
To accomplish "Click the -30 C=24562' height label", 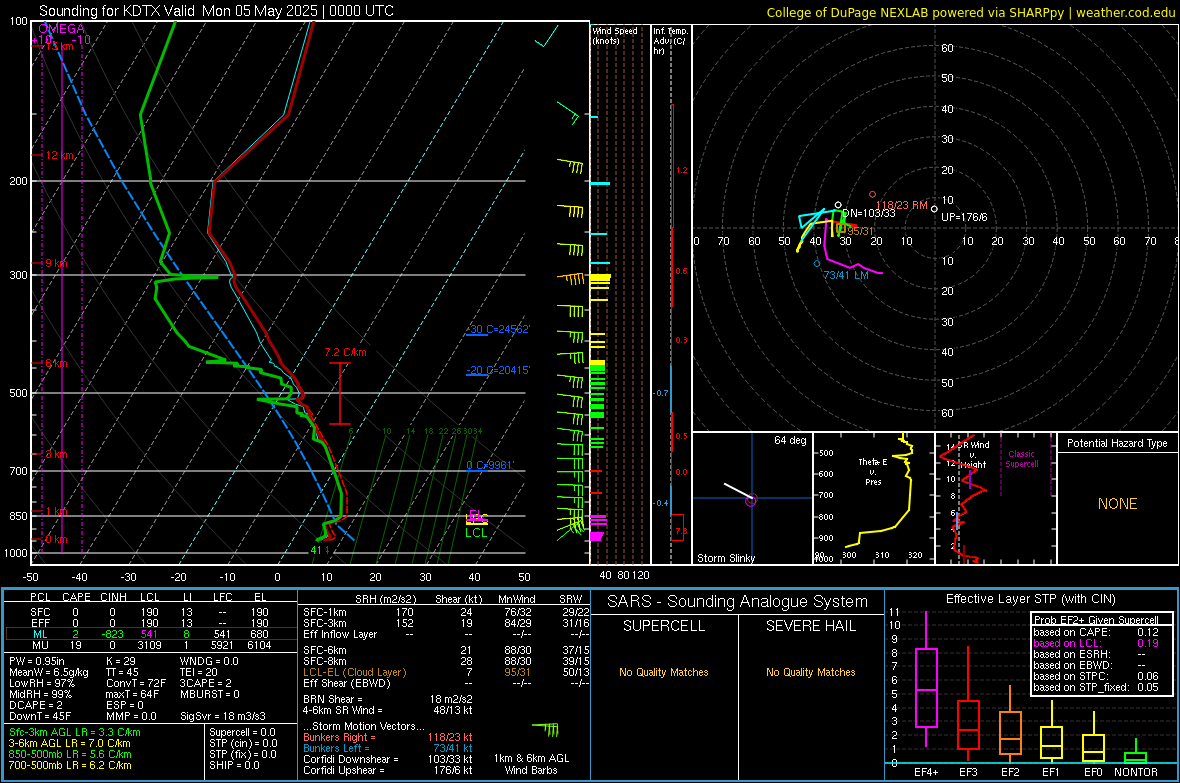I will (498, 329).
